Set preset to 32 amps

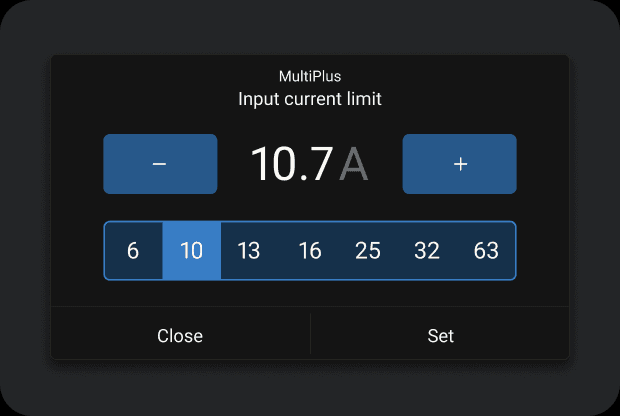point(427,250)
